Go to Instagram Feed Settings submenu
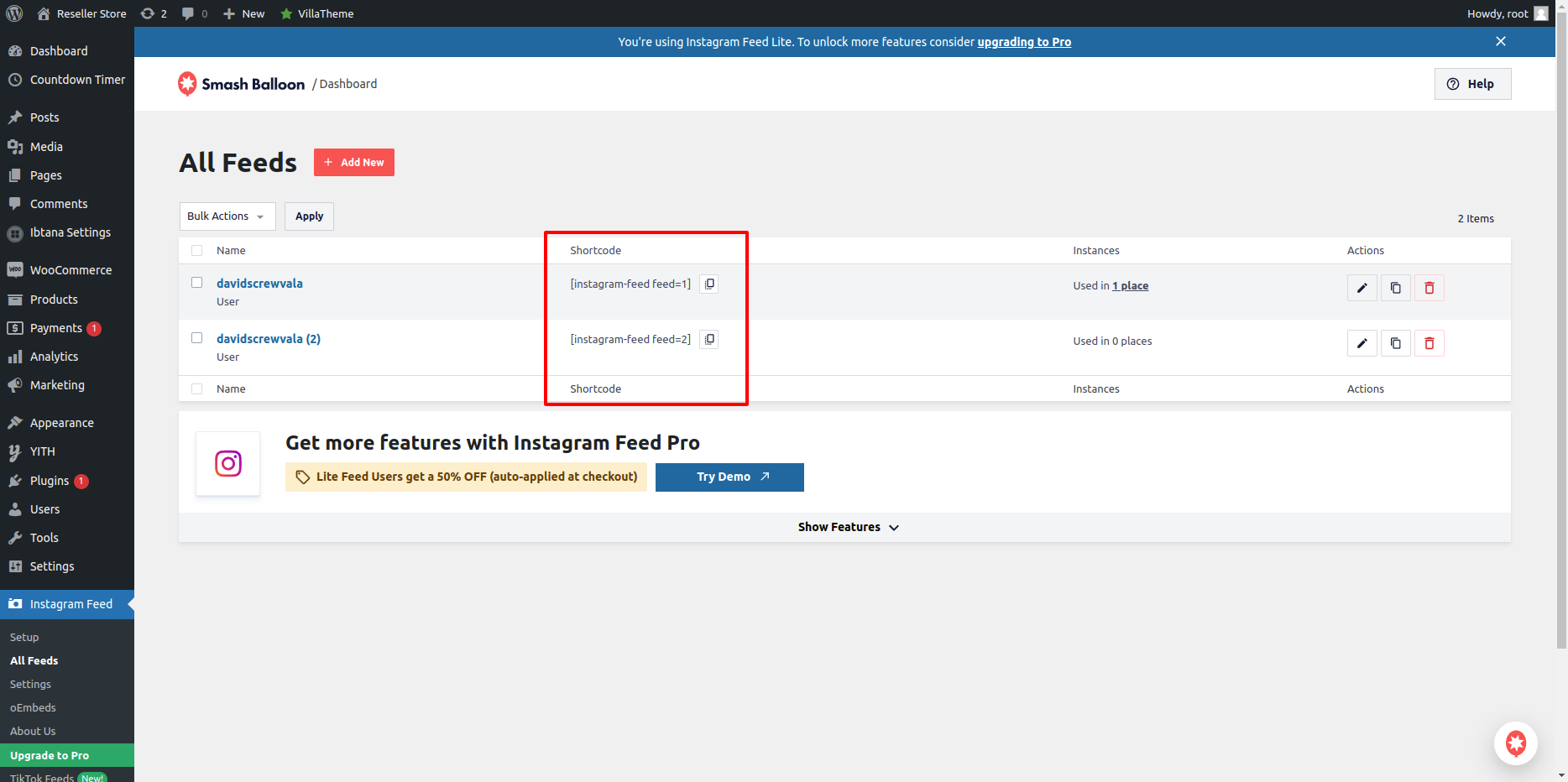Image resolution: width=1568 pixels, height=782 pixels. click(x=30, y=684)
